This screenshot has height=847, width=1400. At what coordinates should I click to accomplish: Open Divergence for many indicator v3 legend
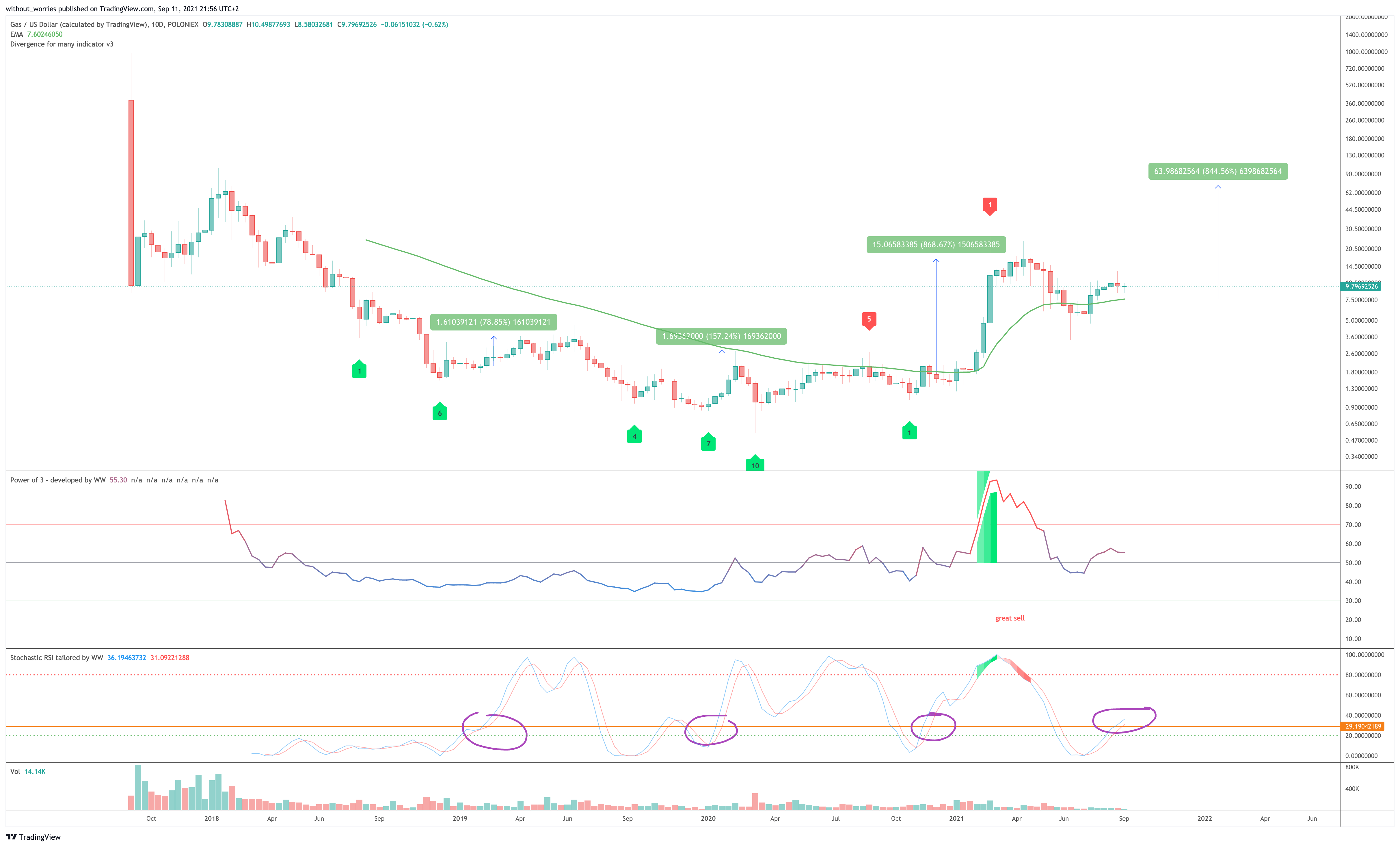coord(61,44)
